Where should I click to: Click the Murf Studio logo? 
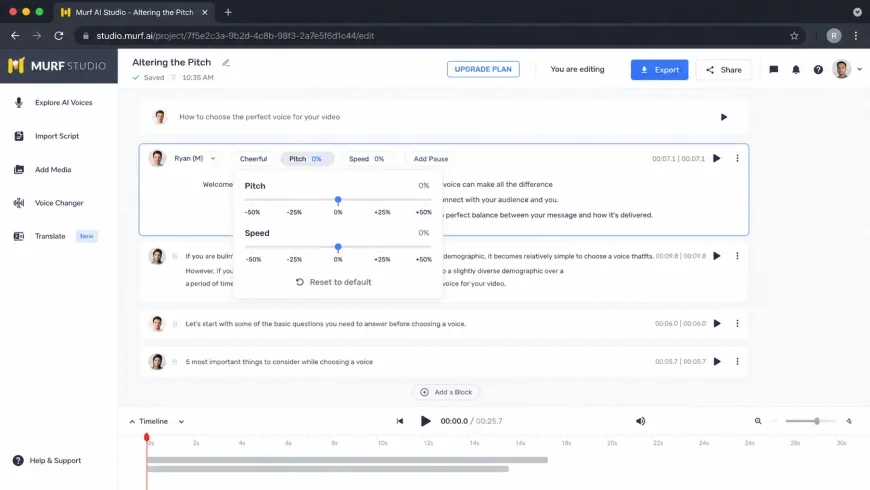tap(57, 65)
